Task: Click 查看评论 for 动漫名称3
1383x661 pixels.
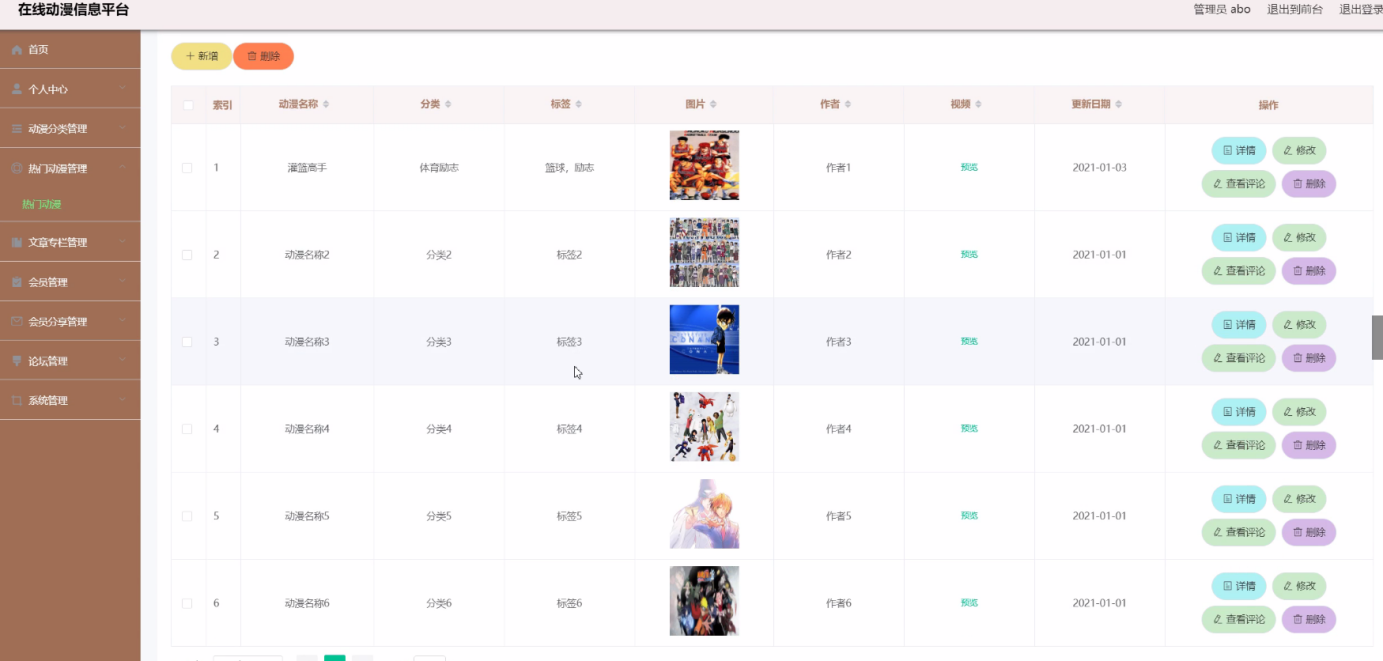Action: pyautogui.click(x=1239, y=358)
